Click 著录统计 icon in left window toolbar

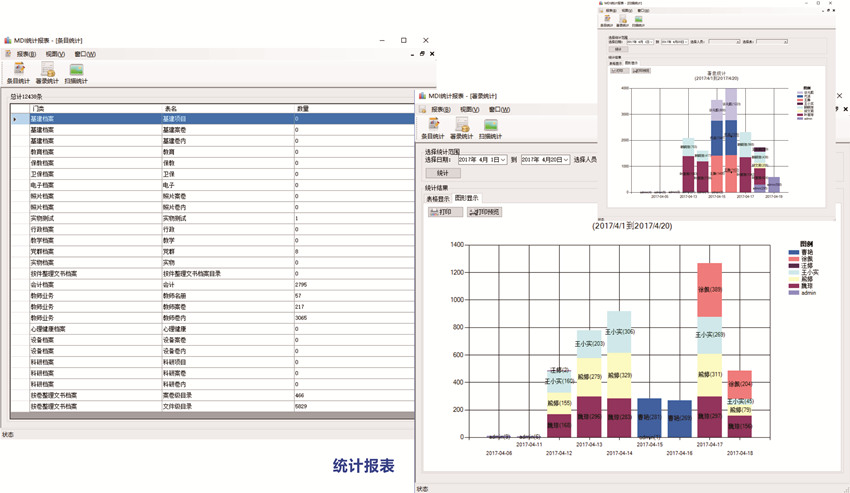(47, 73)
